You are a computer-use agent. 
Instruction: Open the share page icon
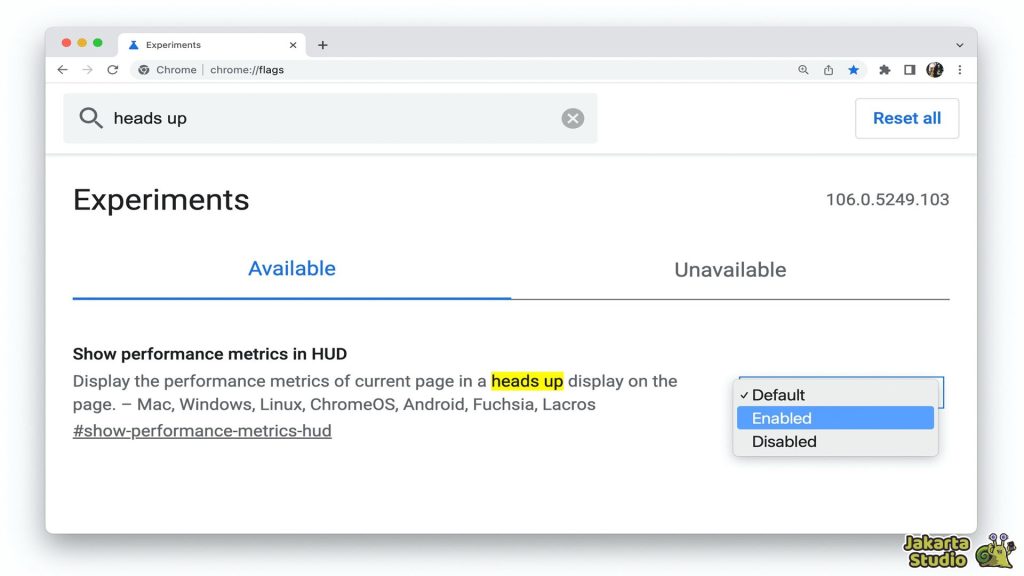point(828,70)
